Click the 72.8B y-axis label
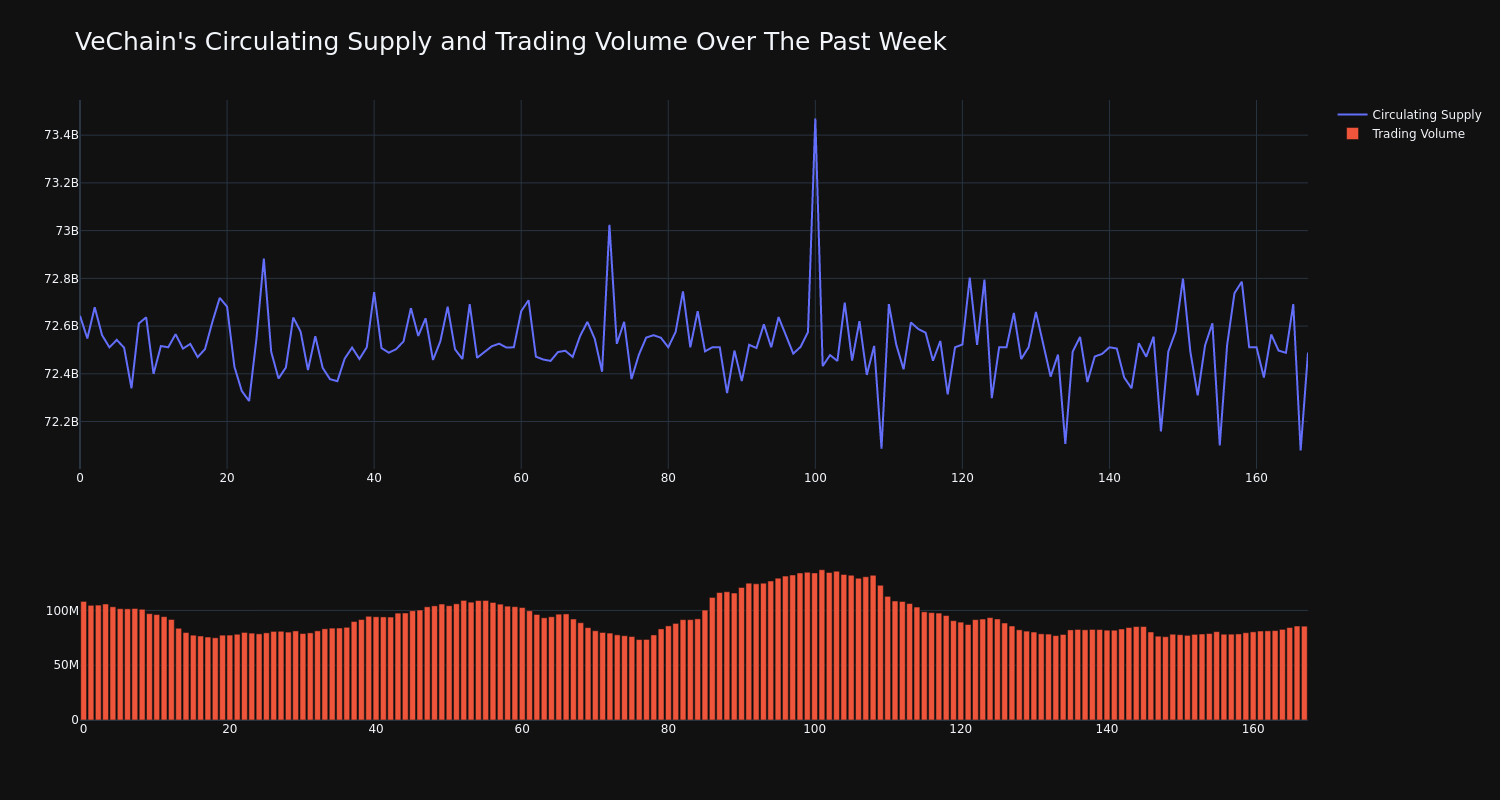The width and height of the screenshot is (1500, 800). click(61, 279)
